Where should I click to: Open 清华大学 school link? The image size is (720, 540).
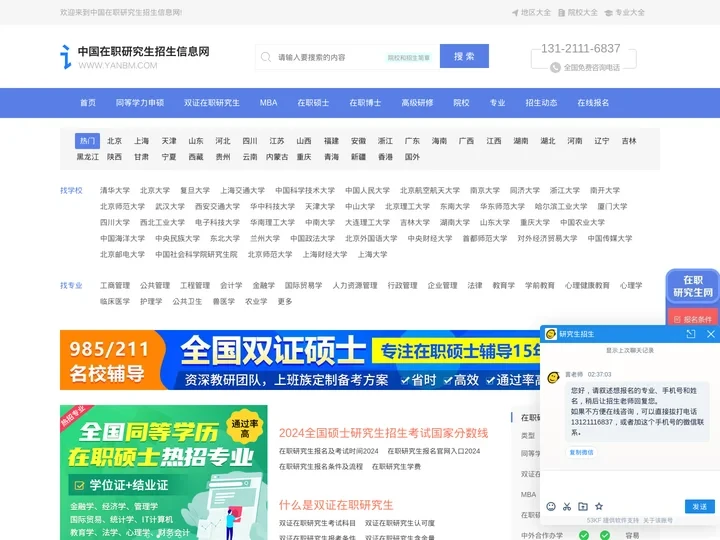pyautogui.click(x=115, y=191)
